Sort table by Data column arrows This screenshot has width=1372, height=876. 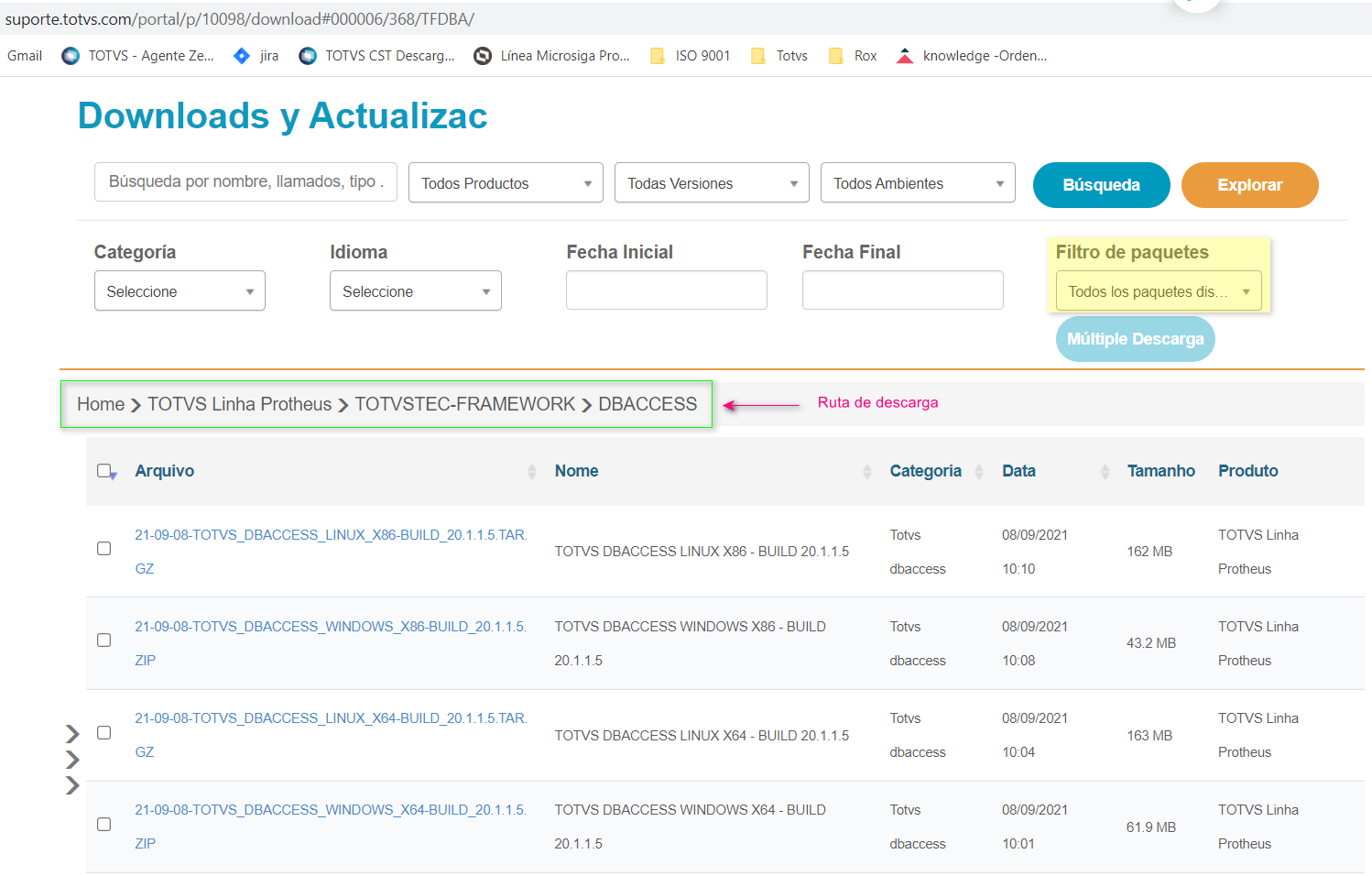pos(1105,472)
